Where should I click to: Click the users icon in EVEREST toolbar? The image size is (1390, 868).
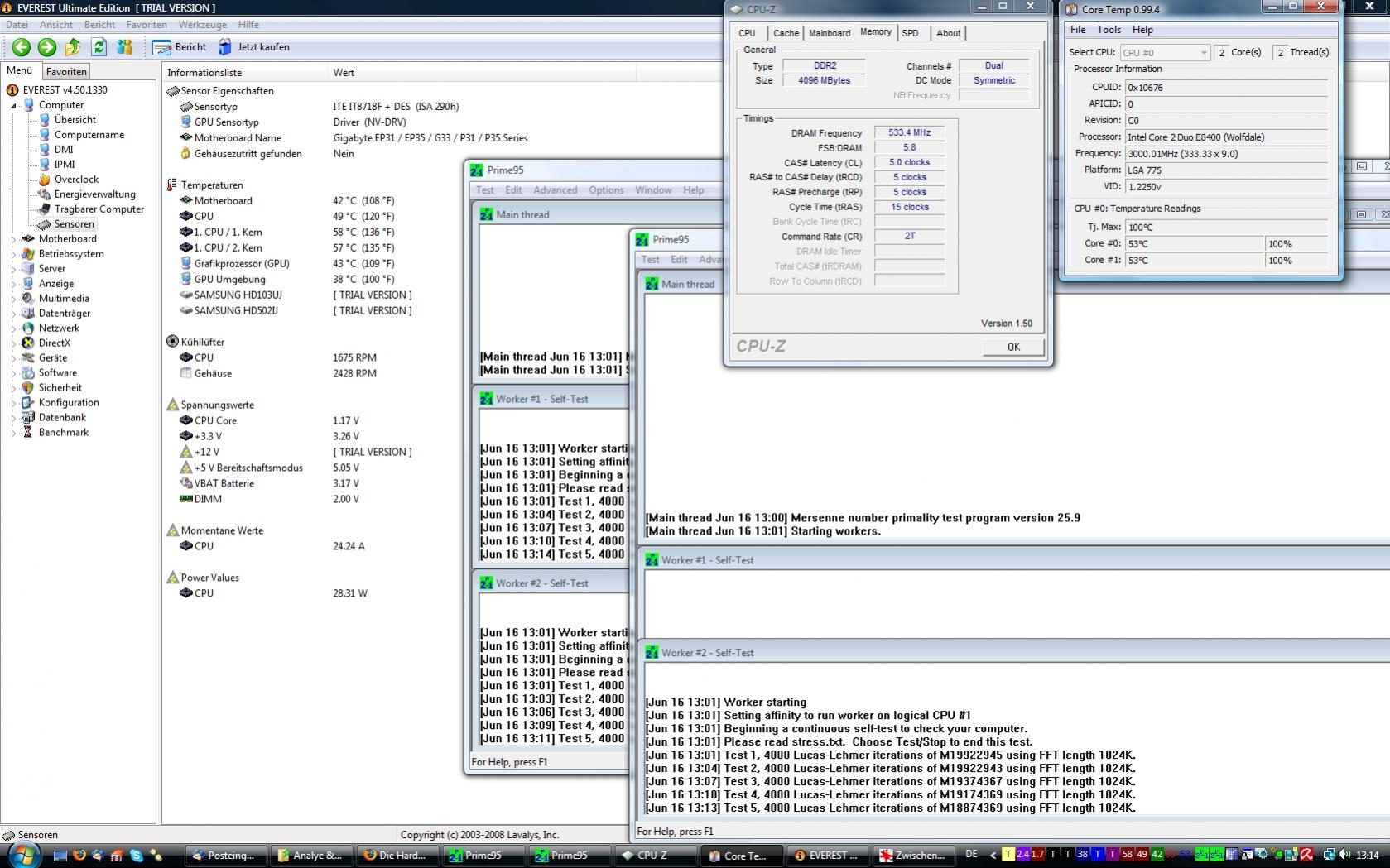(x=125, y=47)
